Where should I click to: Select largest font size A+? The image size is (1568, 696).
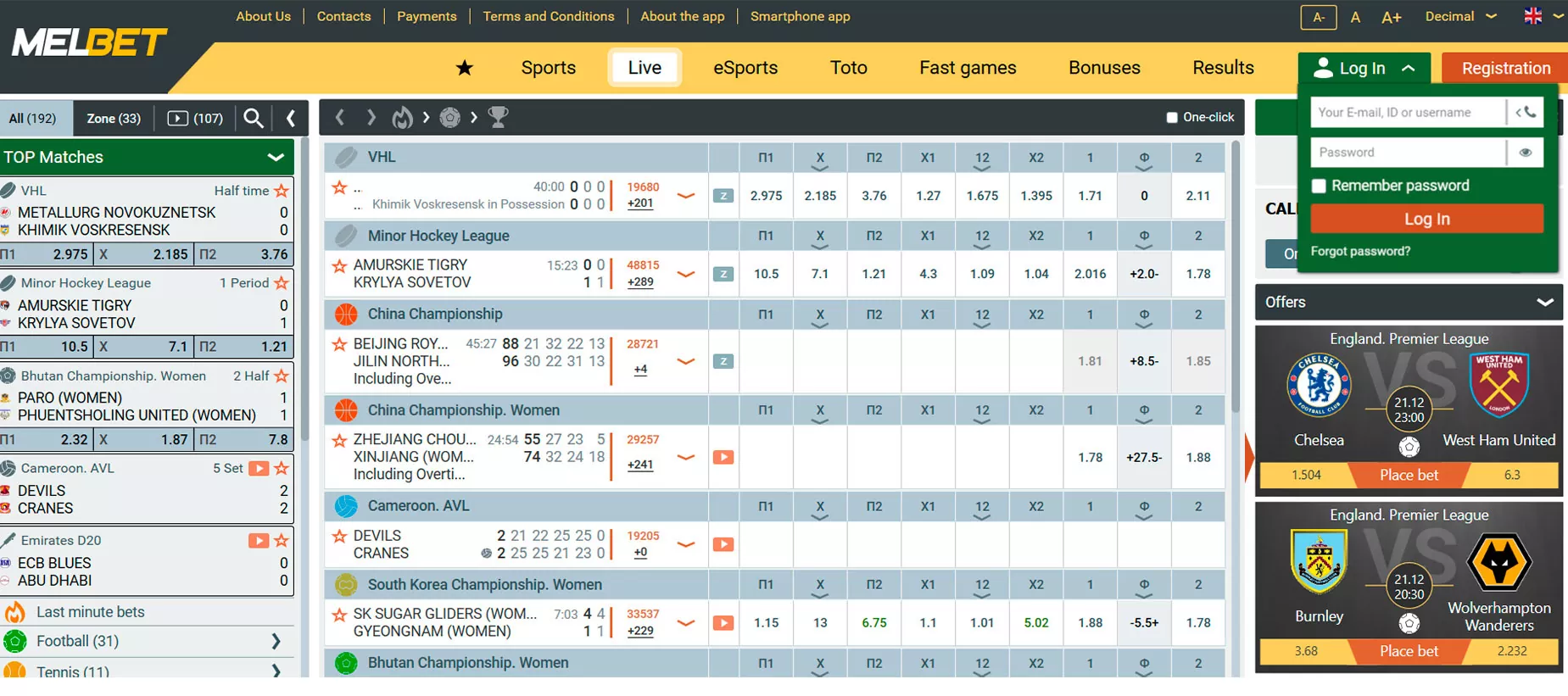[x=1391, y=17]
